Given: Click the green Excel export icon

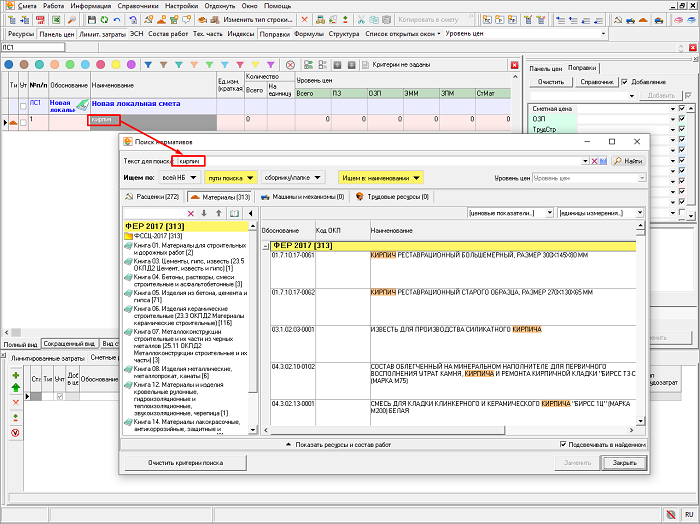Looking at the screenshot, I should pos(56,20).
